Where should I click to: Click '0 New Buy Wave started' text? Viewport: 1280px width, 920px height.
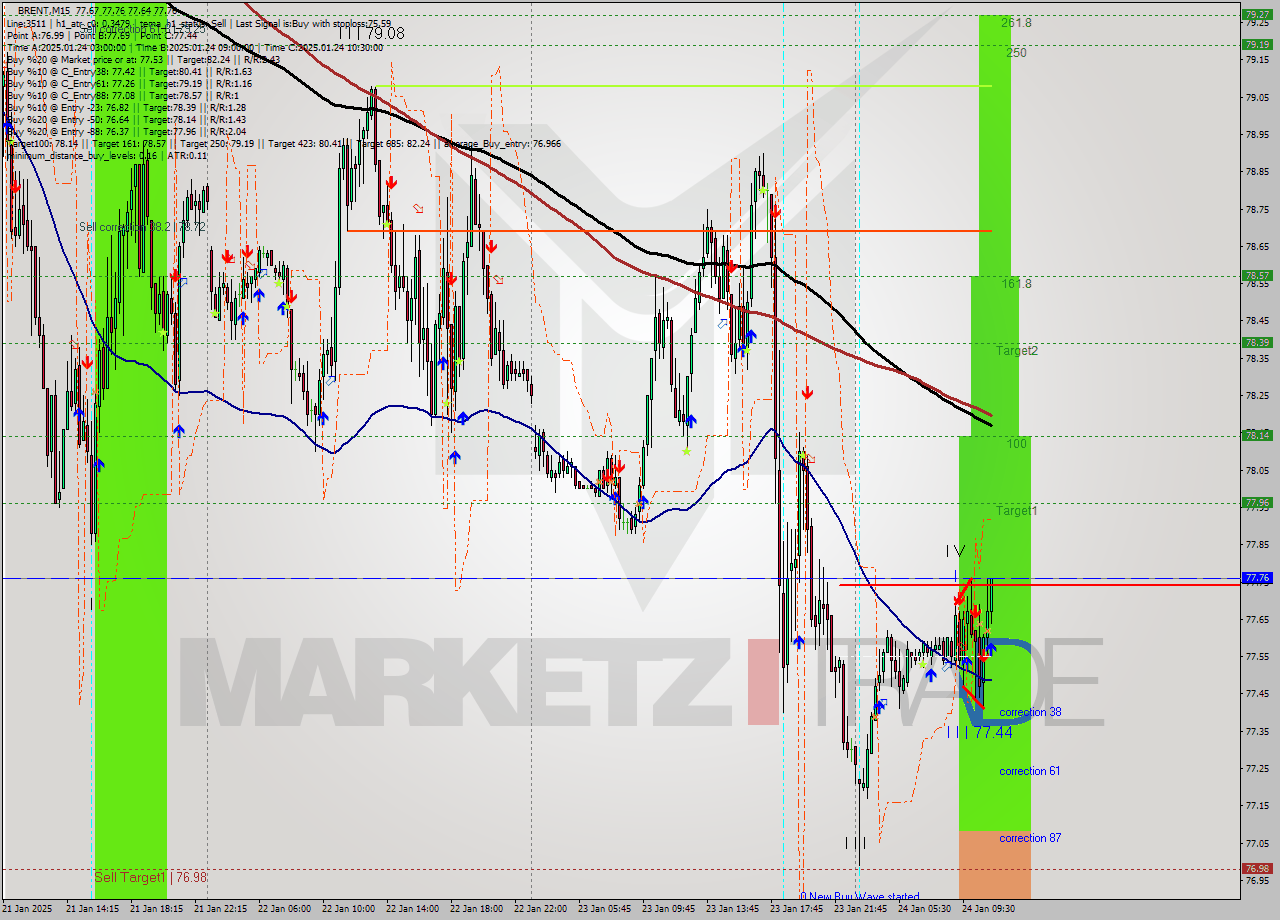coord(860,897)
